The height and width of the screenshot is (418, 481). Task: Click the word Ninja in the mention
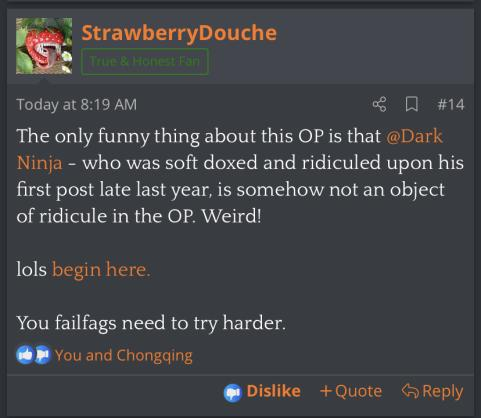click(39, 163)
